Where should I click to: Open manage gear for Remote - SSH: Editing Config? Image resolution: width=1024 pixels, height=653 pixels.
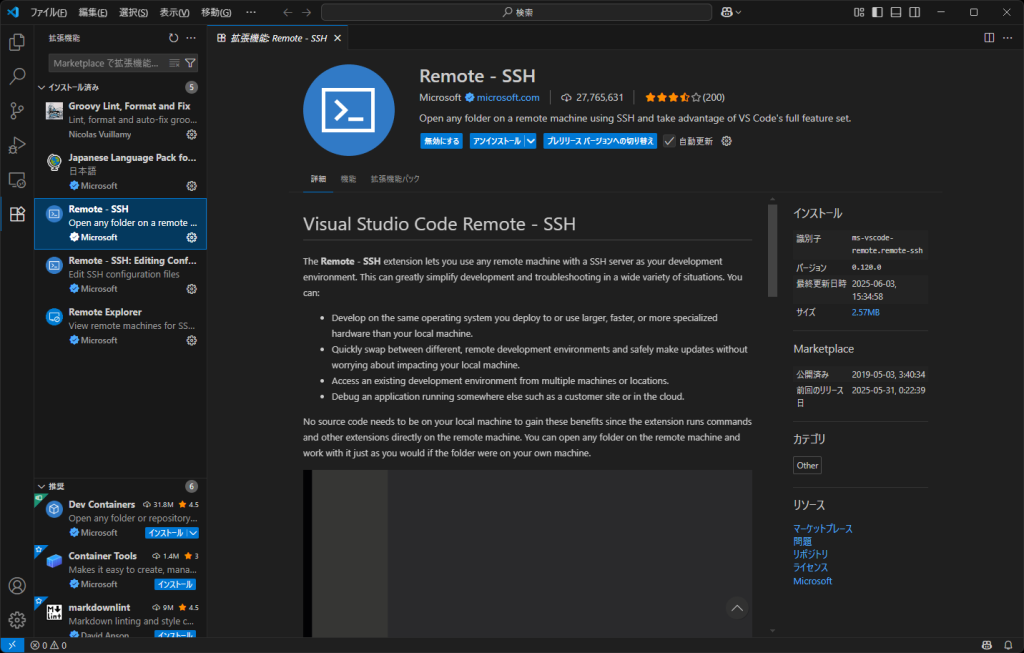click(x=191, y=289)
